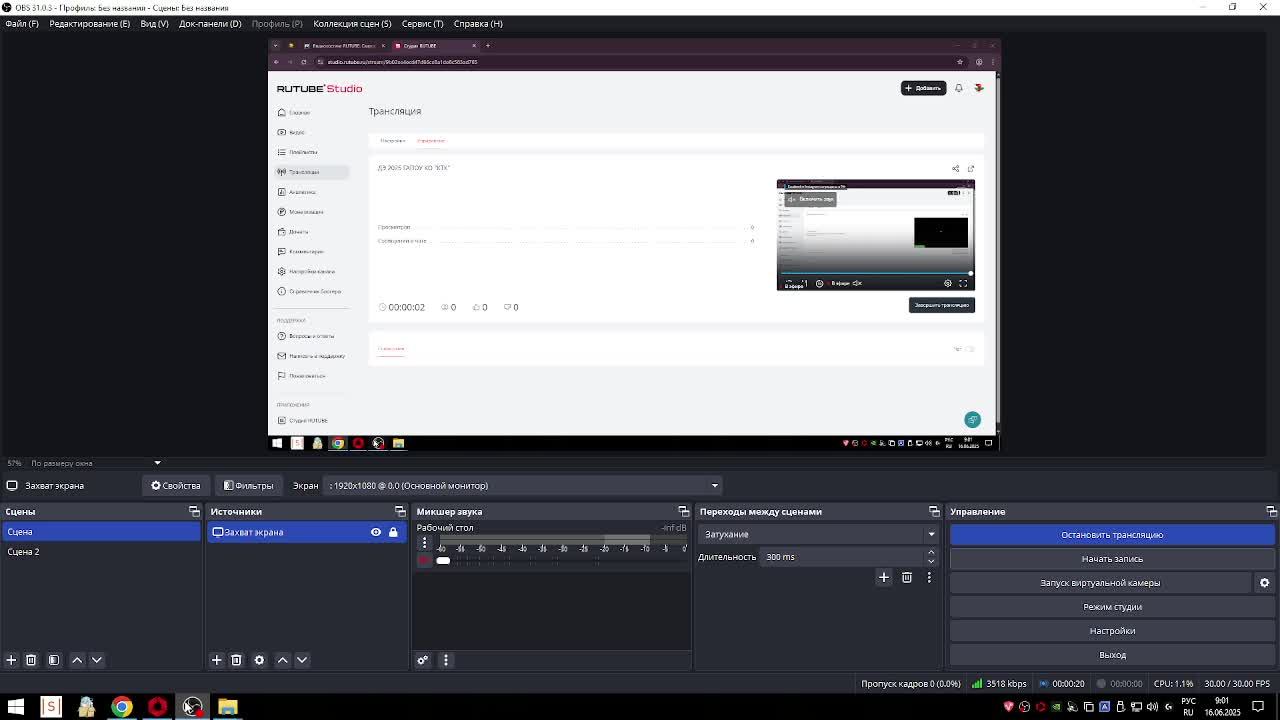Open the volume icon in system tray
Image resolution: width=1280 pixels, height=720 pixels.
(1152, 707)
